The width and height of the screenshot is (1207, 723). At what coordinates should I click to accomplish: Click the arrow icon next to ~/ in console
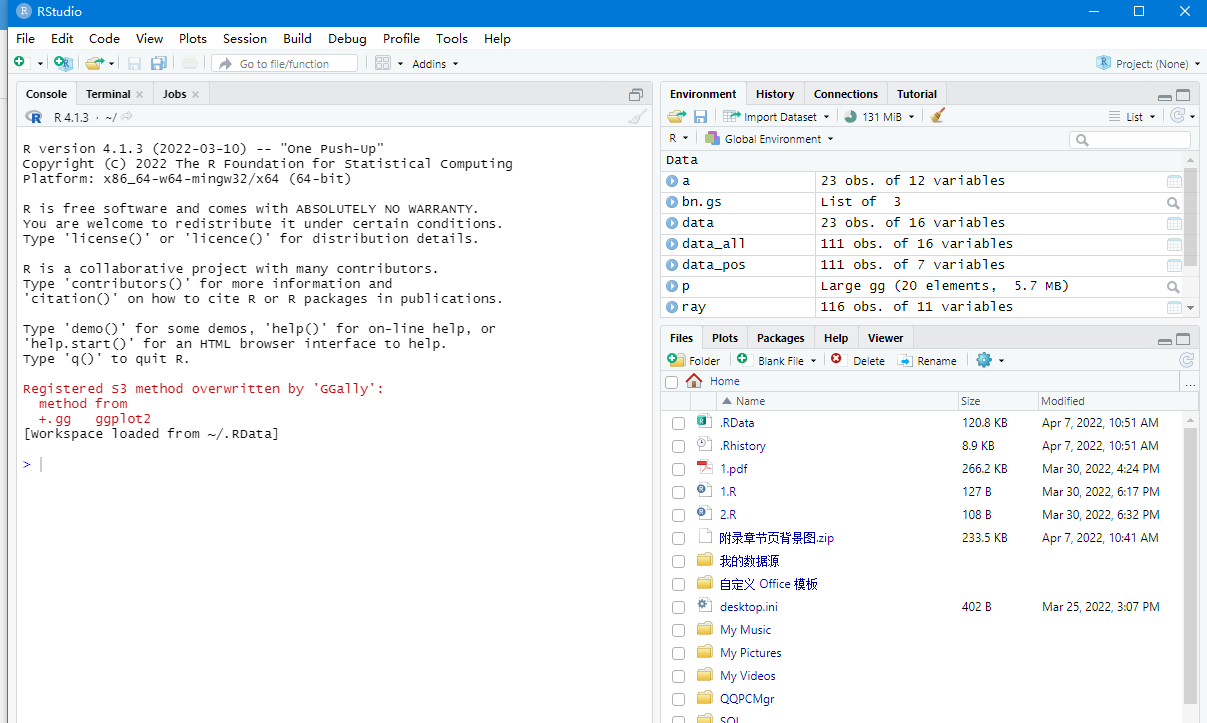[127, 117]
